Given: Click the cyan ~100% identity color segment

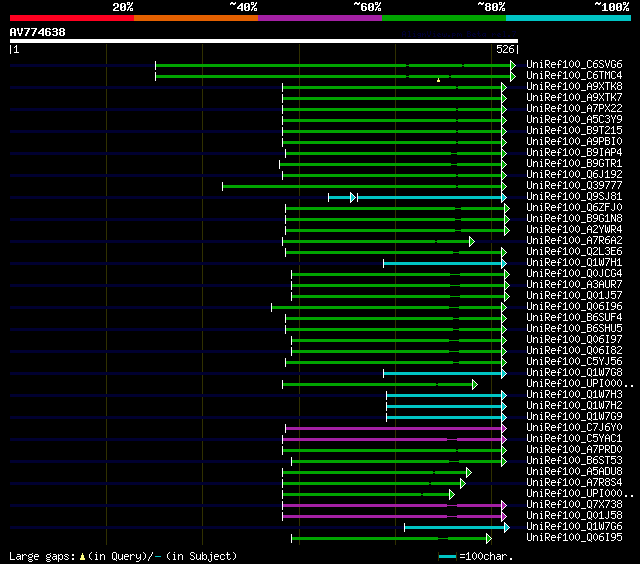Looking at the screenshot, I should [569, 18].
